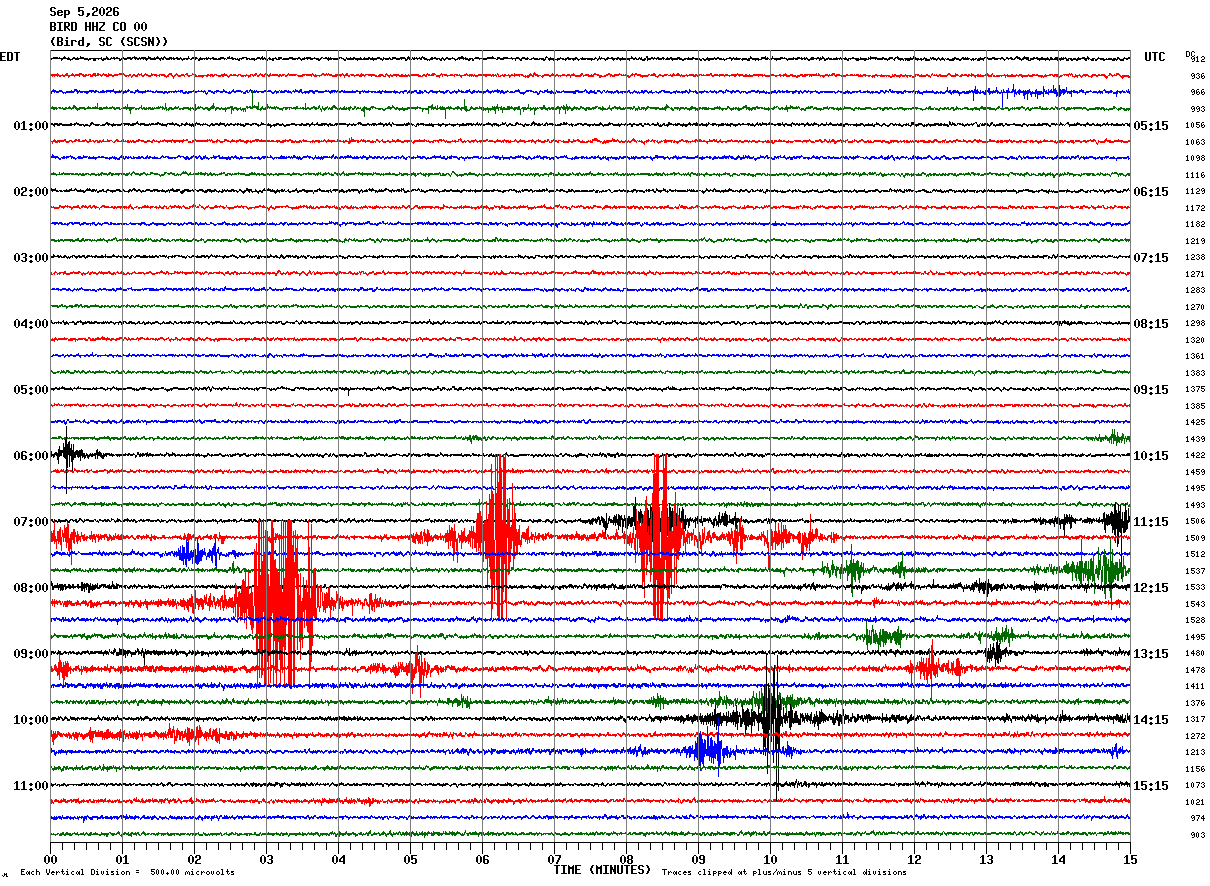Click the vertical division scale note
This screenshot has height=886, width=1210.
coord(128,872)
